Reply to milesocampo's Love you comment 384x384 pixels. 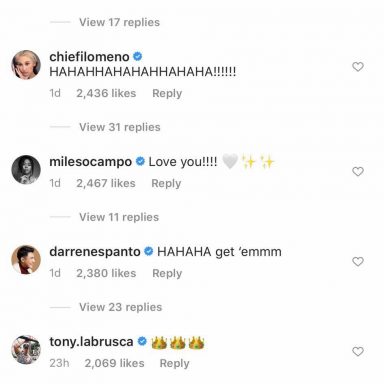[x=166, y=183]
